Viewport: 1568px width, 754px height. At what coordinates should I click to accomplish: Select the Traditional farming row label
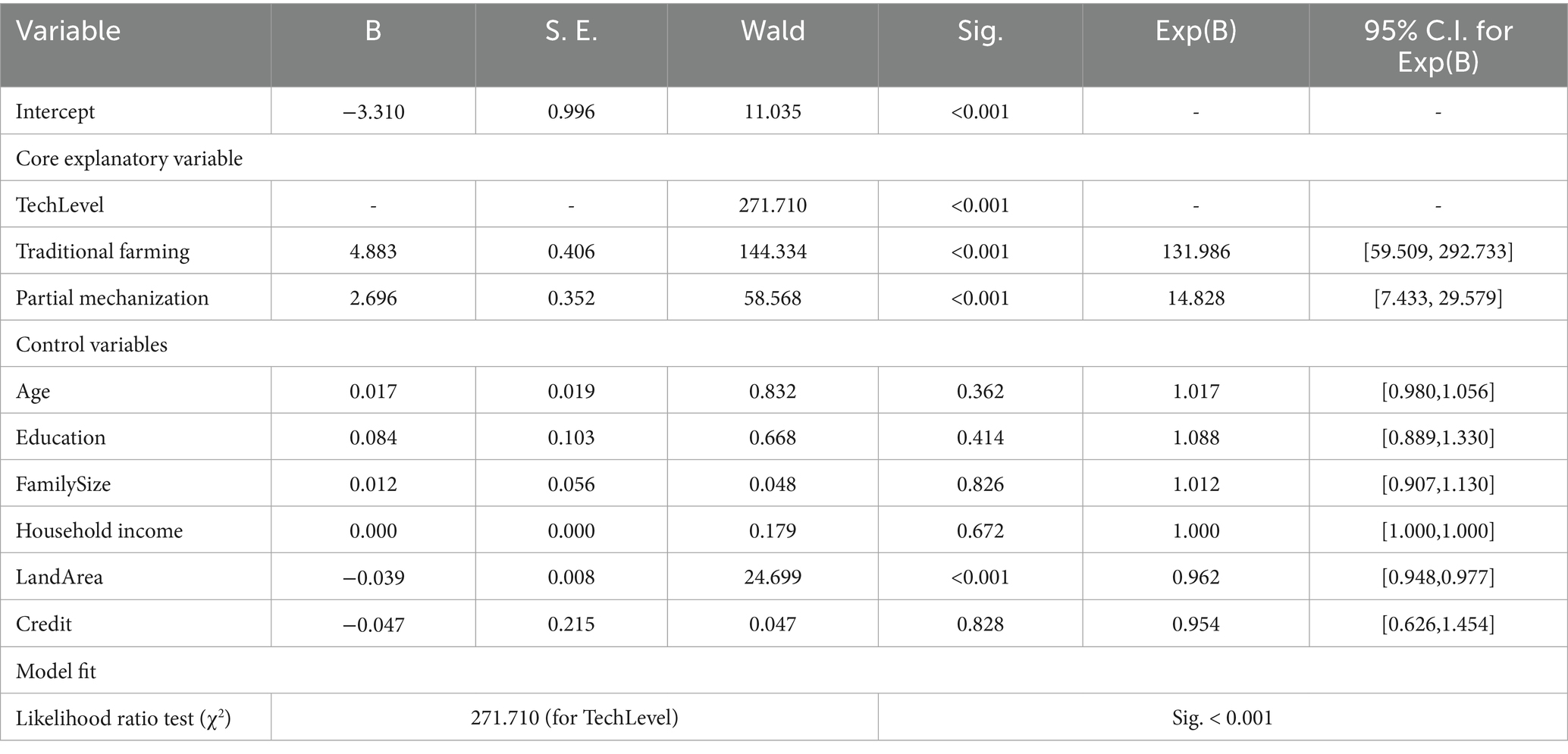102,252
